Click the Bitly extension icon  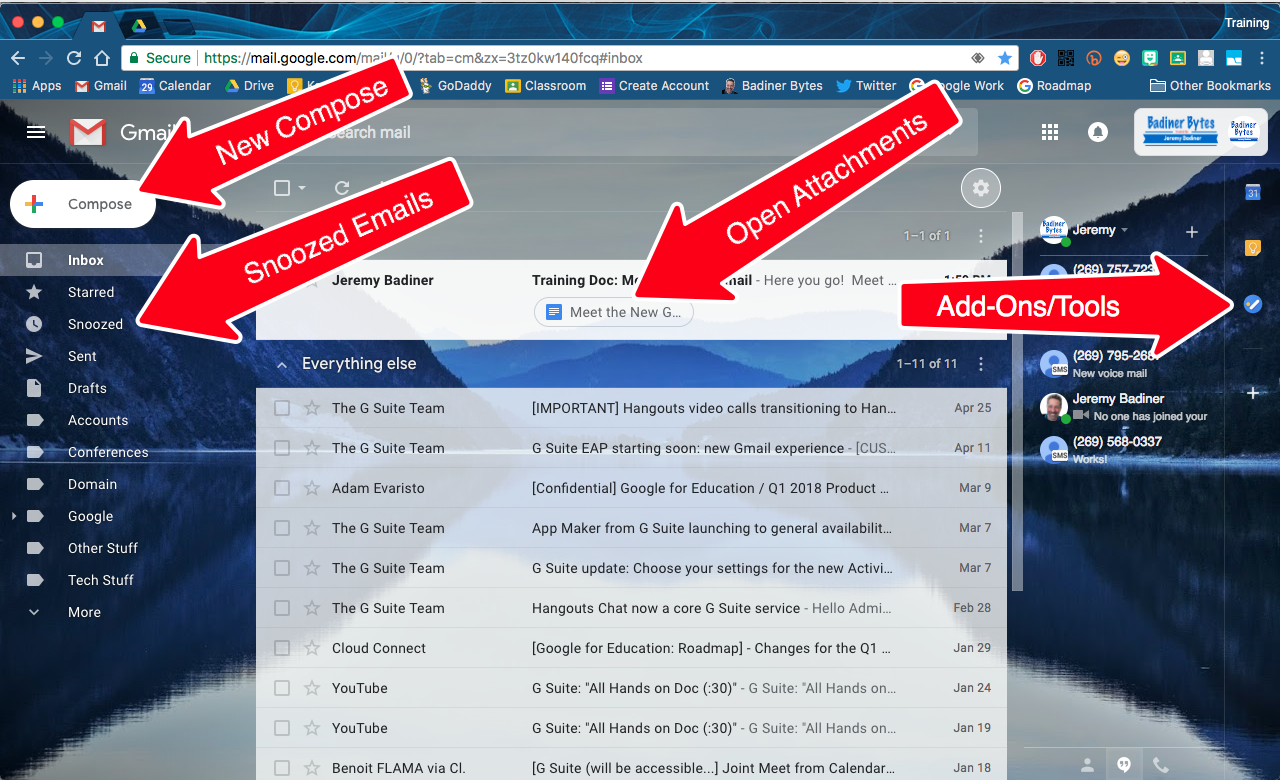pos(1094,58)
